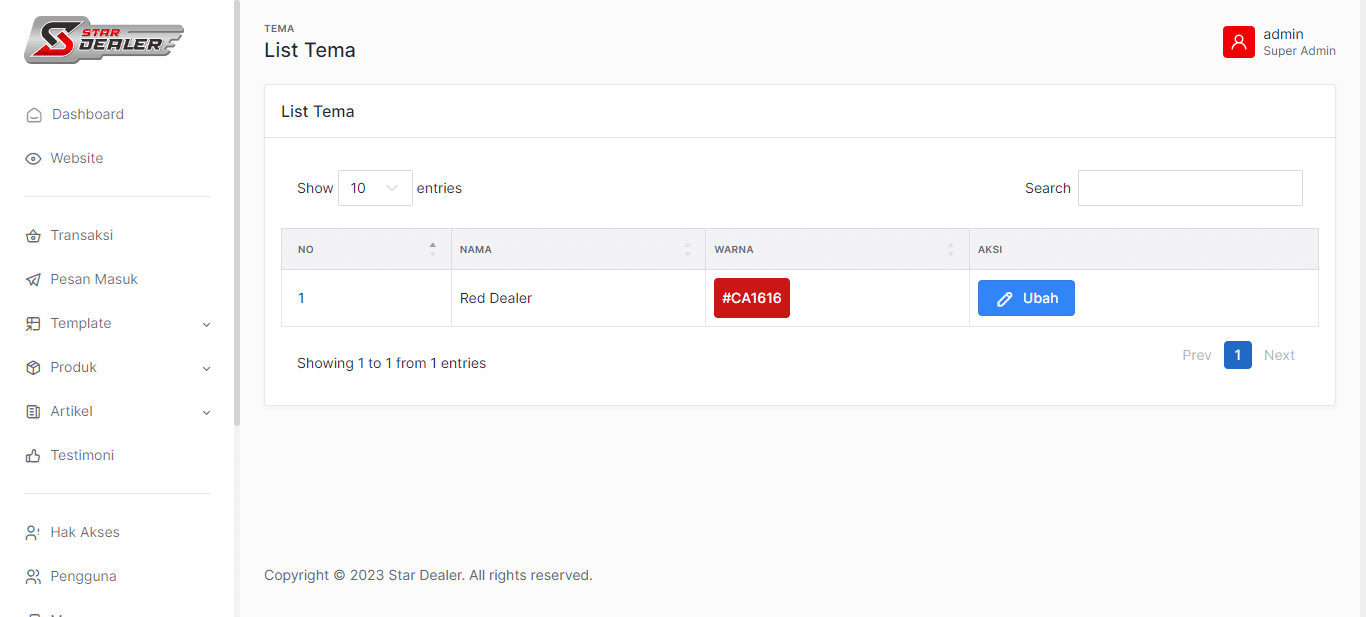Viewport: 1366px width, 617px height.
Task: Click the Hak Akses user icon
Action: coord(33,533)
